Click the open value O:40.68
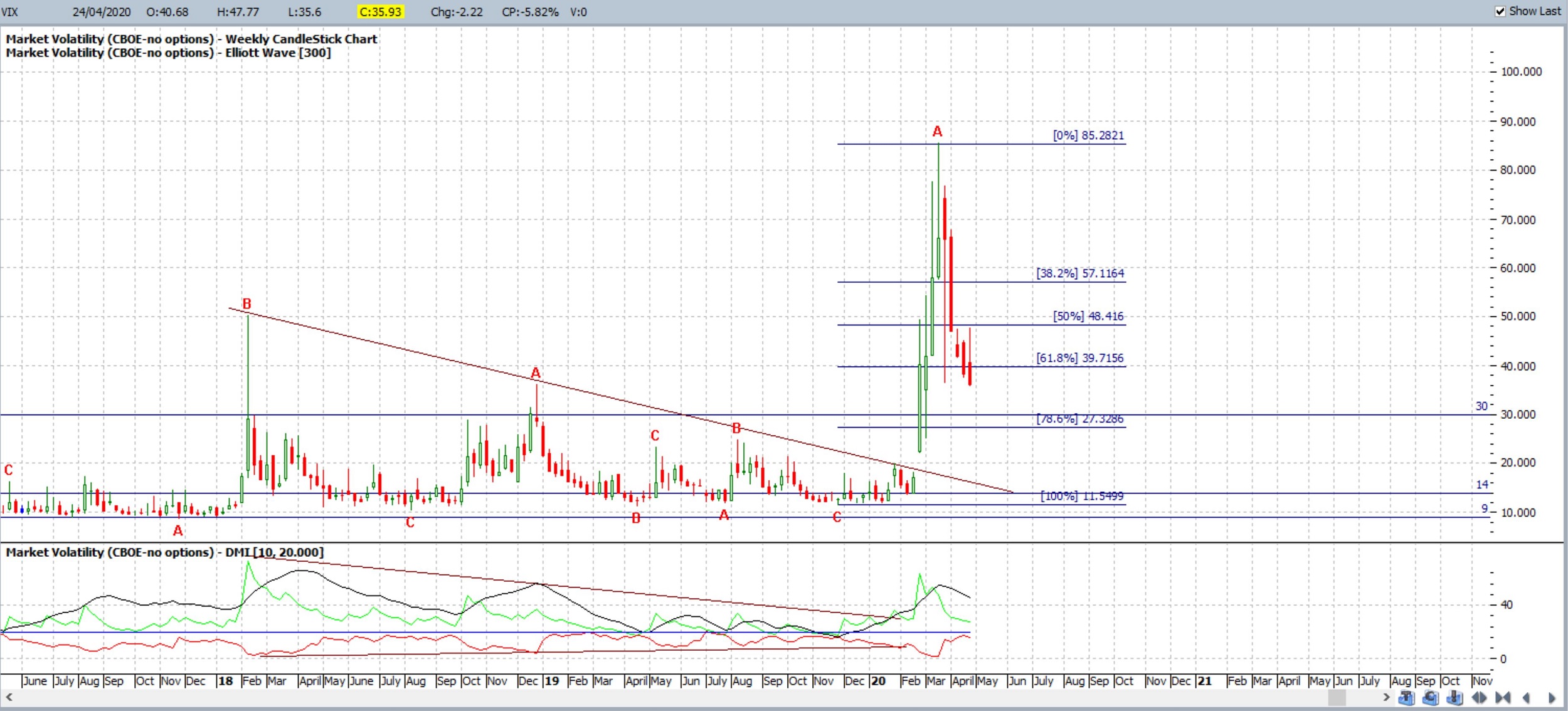 (167, 12)
